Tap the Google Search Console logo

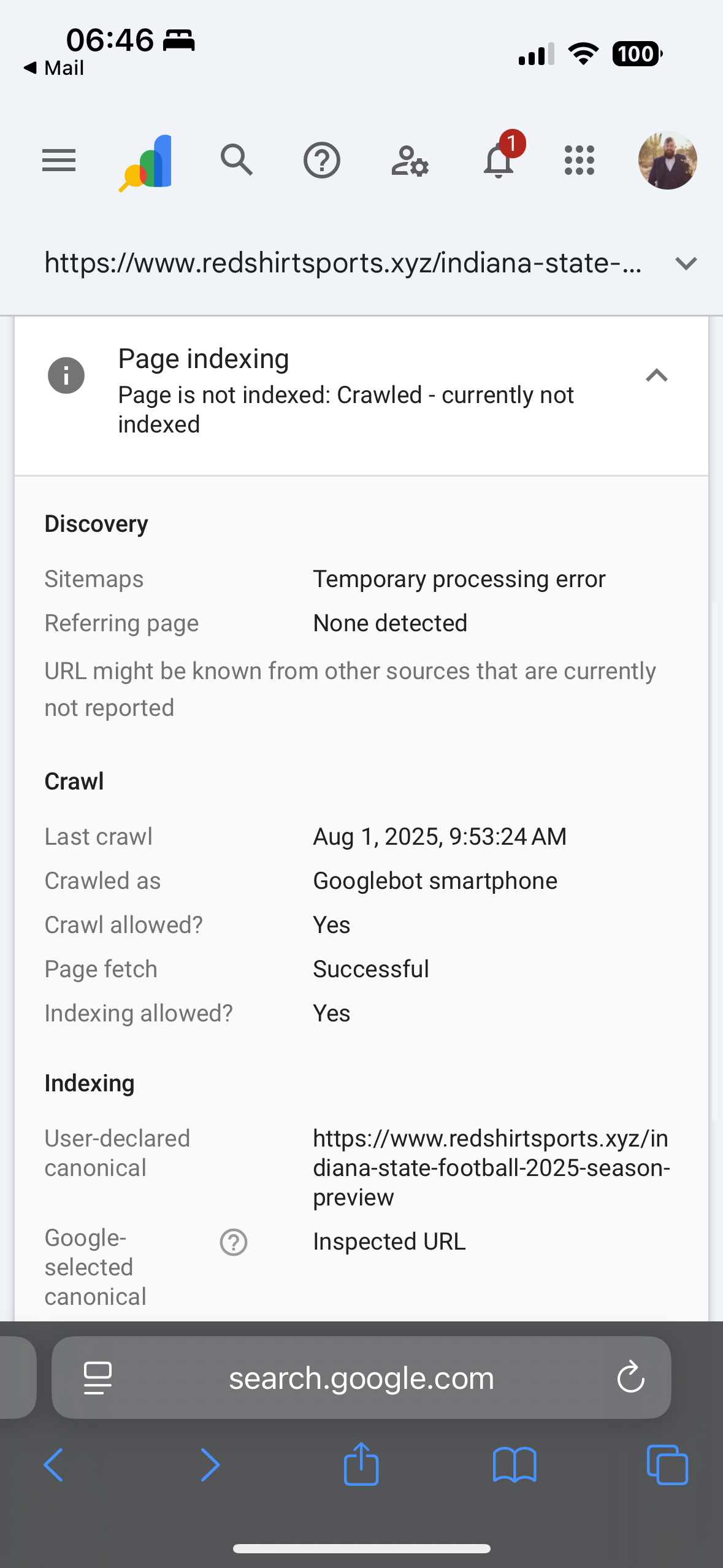147,162
